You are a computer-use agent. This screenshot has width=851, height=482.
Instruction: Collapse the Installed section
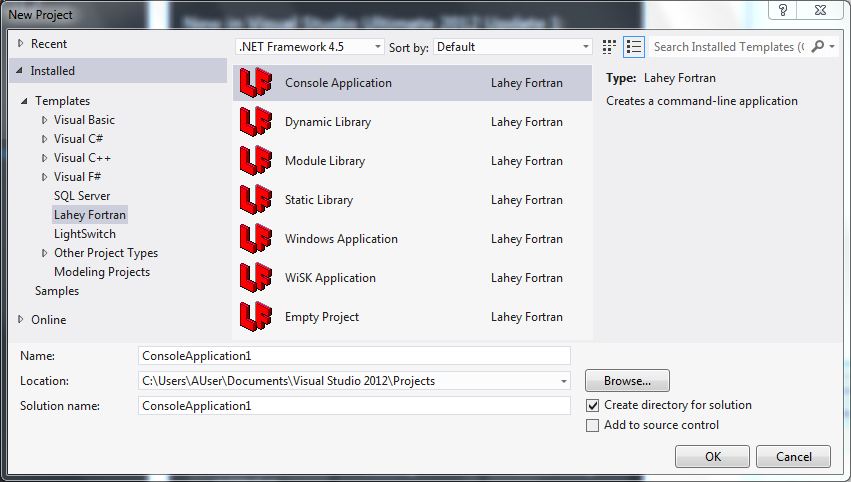coord(20,71)
